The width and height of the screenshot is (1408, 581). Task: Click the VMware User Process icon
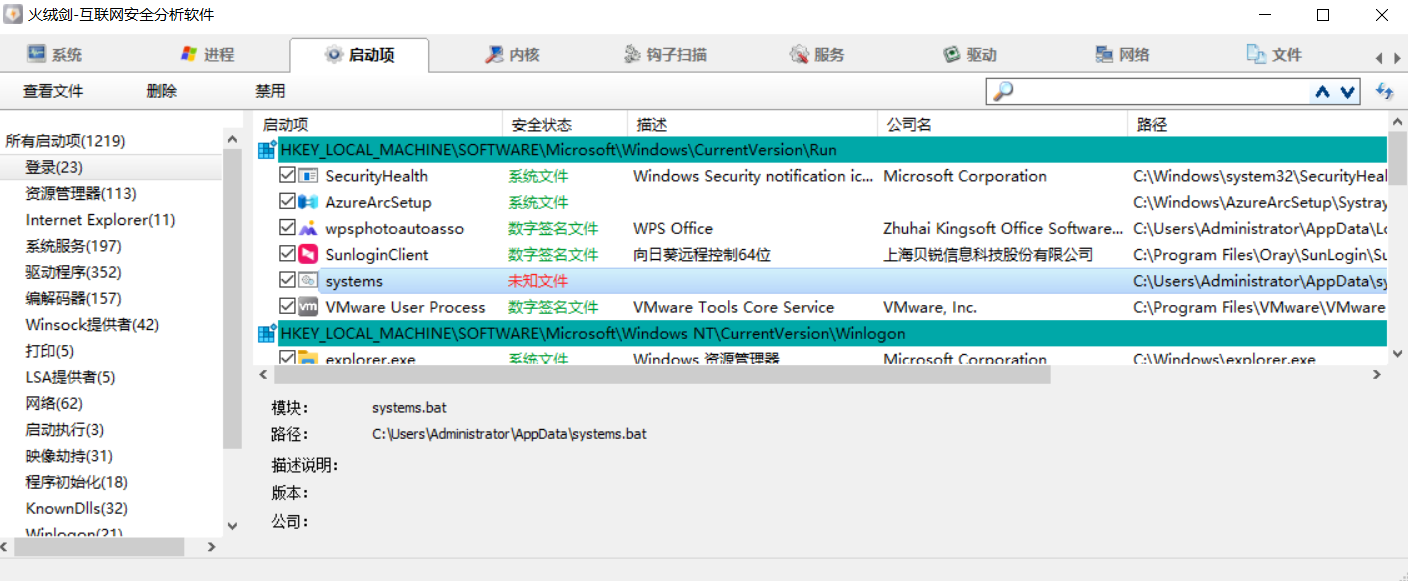coord(308,307)
